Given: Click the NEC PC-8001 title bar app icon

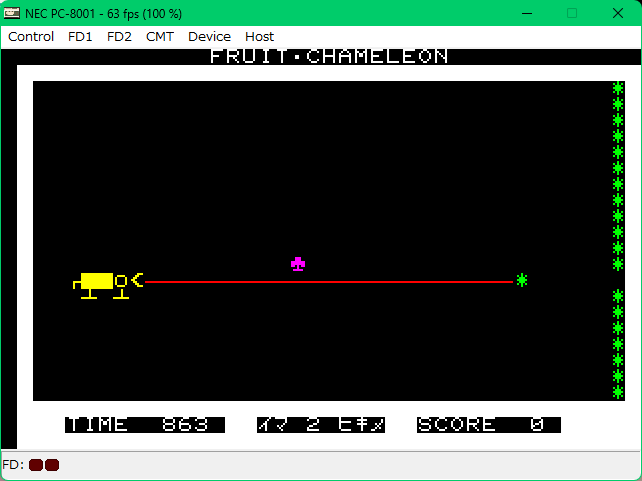Looking at the screenshot, I should [11, 13].
